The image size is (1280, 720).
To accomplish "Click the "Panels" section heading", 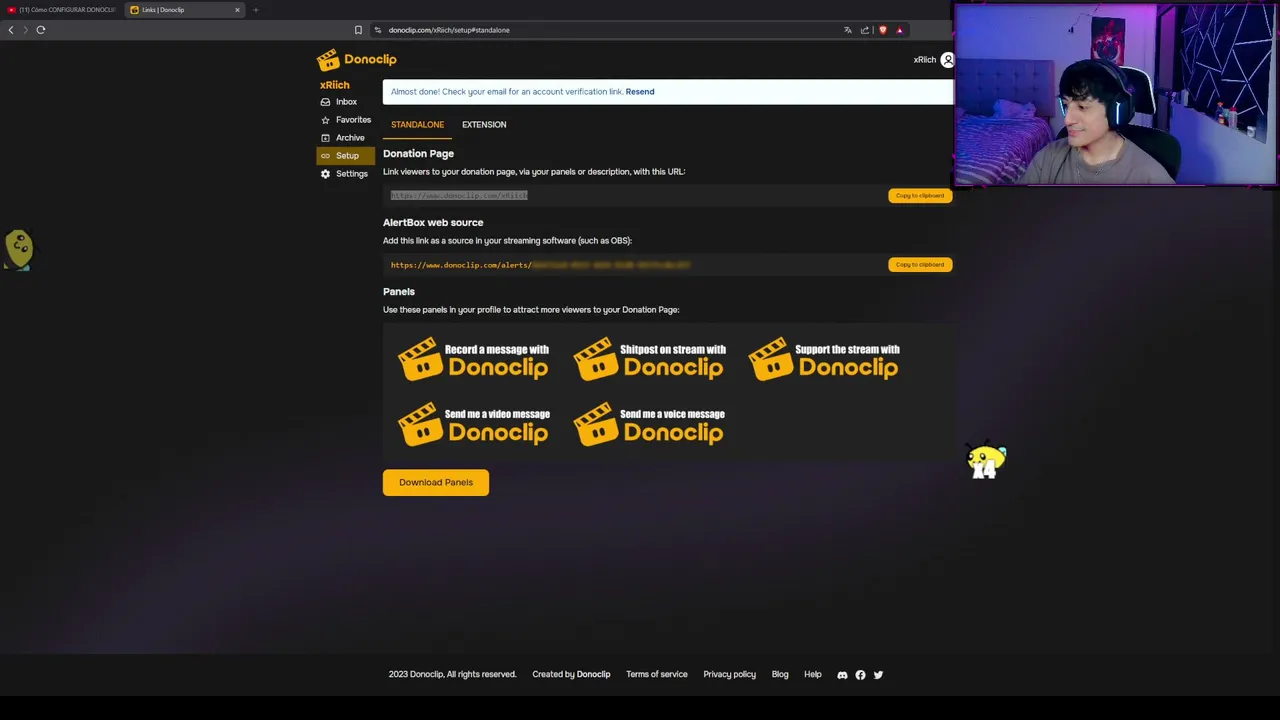I will click(399, 292).
